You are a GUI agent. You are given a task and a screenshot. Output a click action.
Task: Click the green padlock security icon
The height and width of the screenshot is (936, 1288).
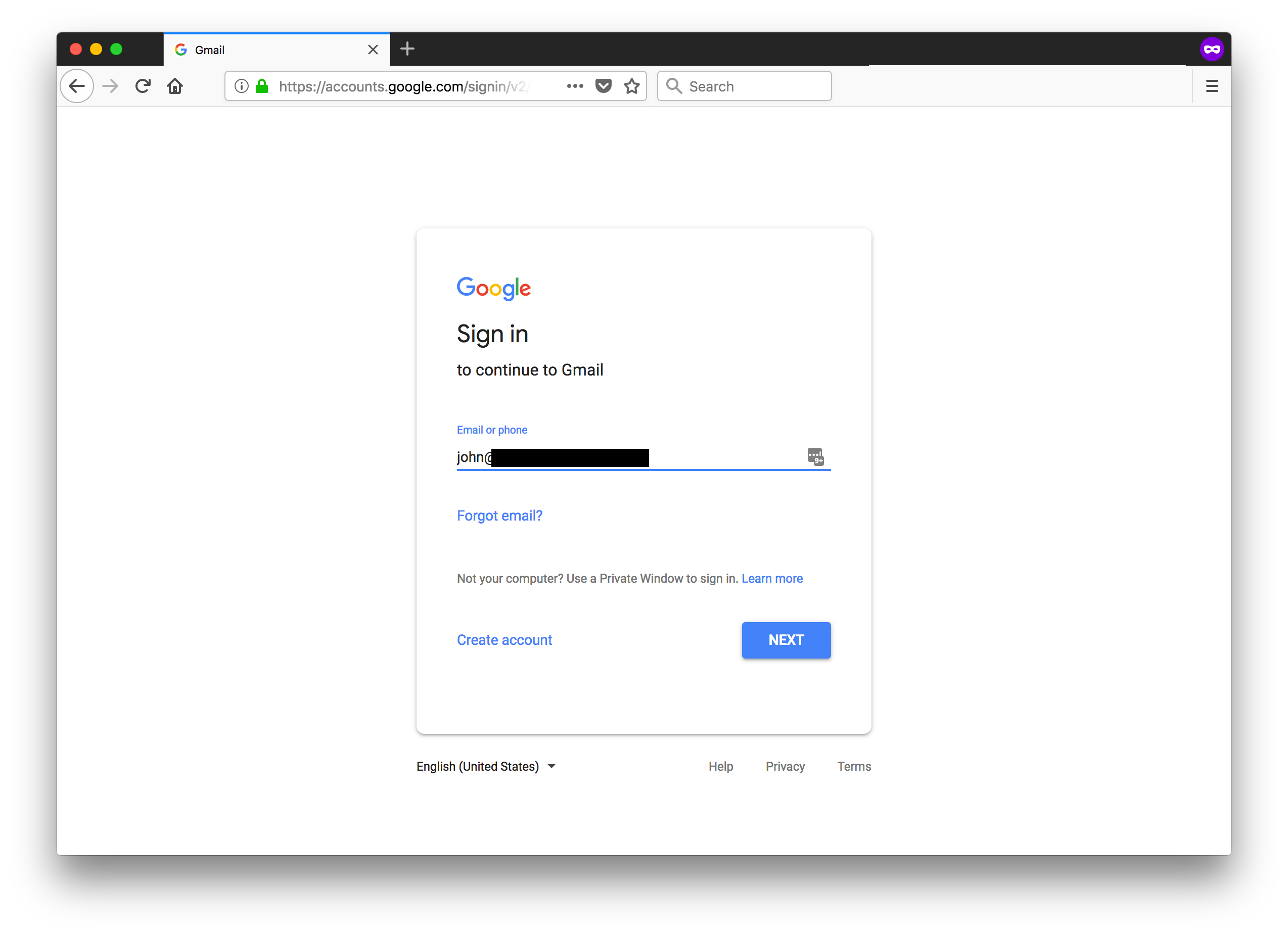pyautogui.click(x=262, y=86)
